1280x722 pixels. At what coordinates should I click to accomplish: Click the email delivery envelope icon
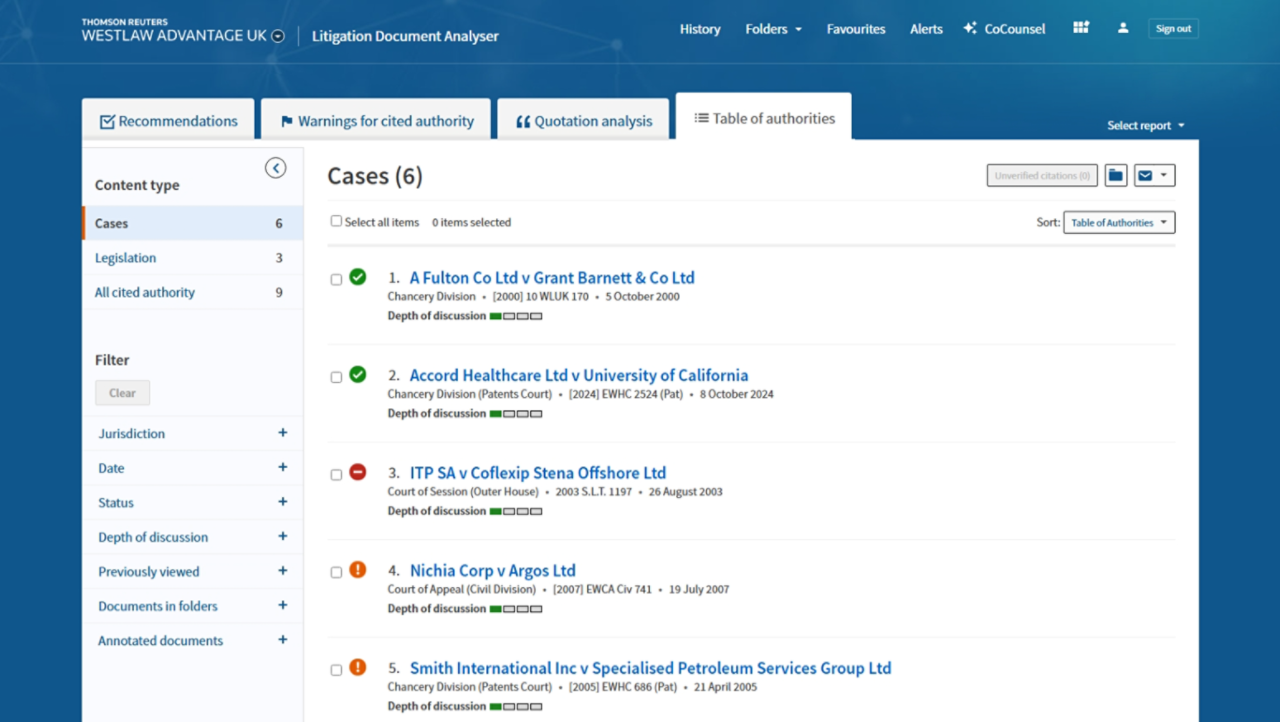[1146, 176]
